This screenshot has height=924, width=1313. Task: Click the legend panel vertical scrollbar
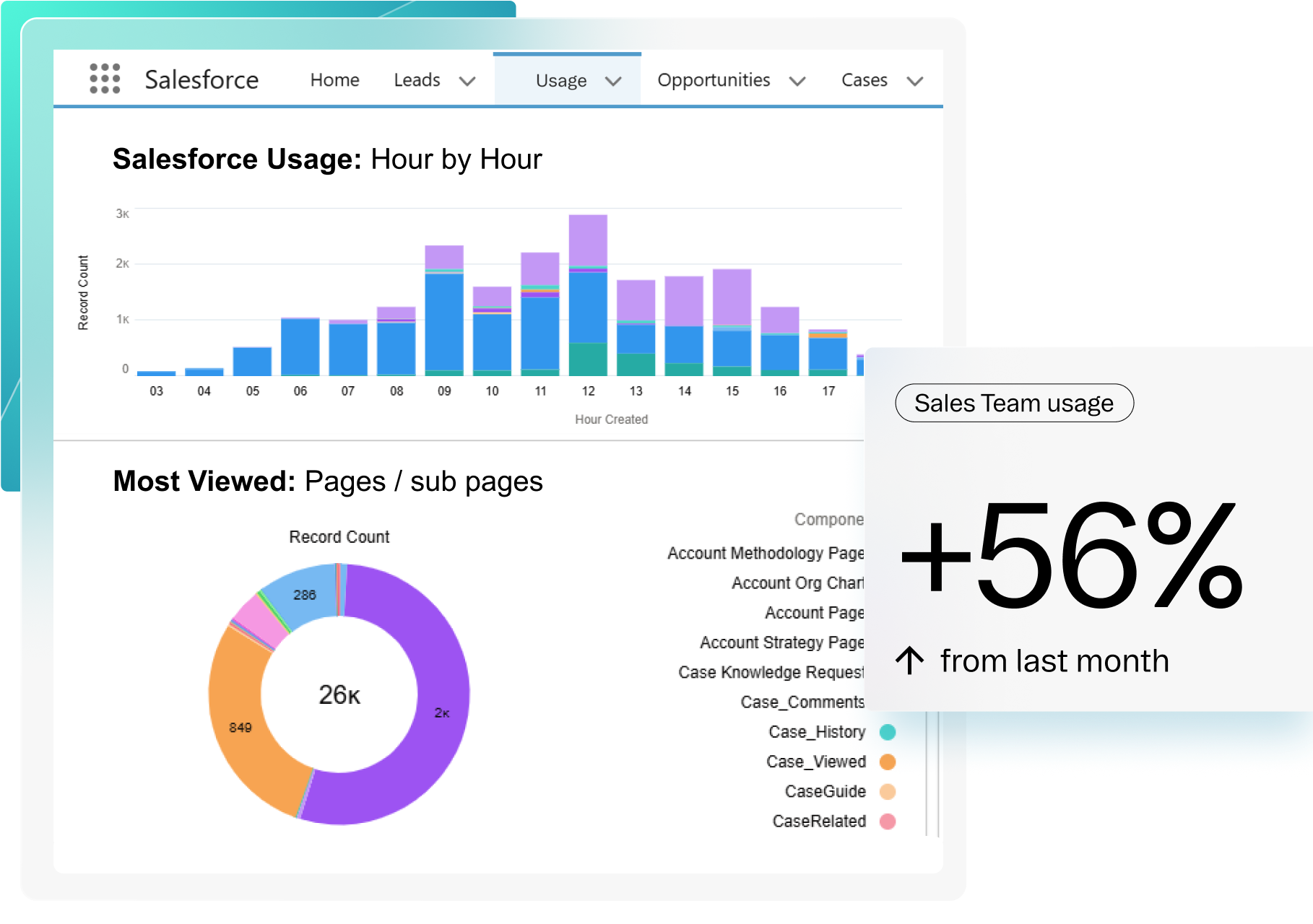(932, 774)
